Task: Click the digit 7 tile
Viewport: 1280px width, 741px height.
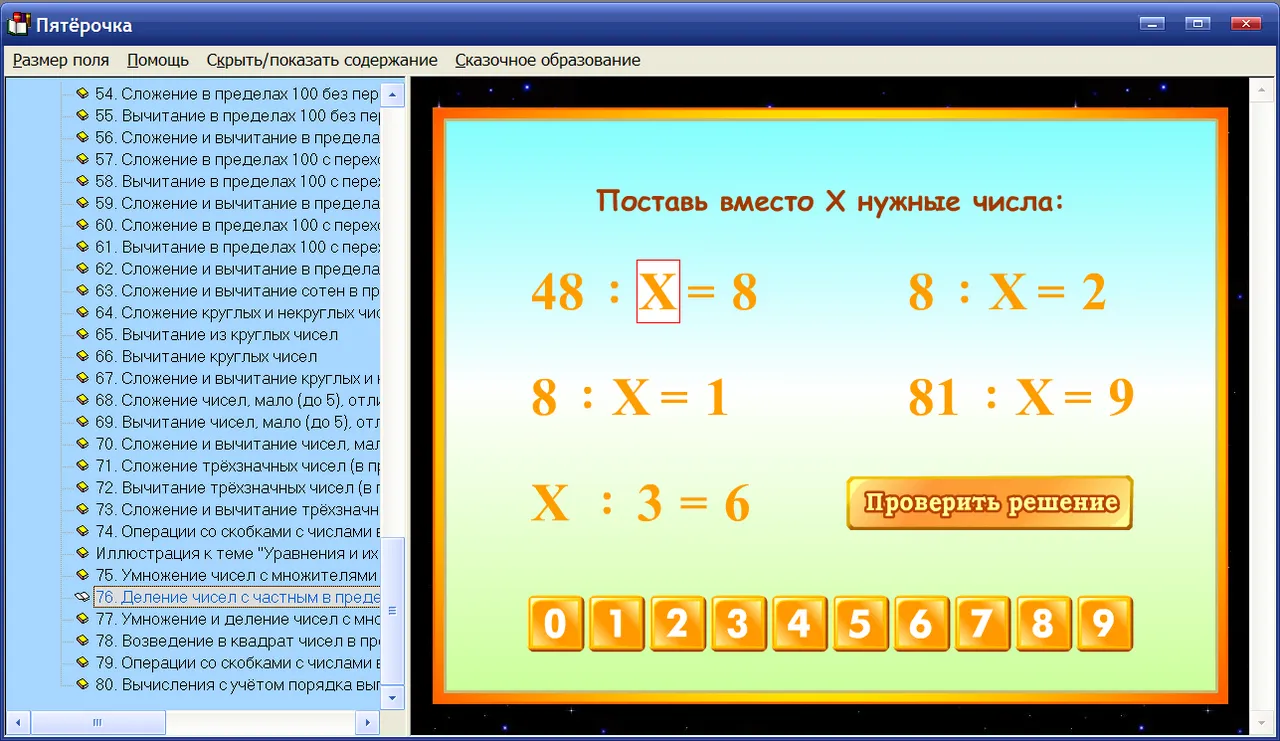Action: click(982, 624)
